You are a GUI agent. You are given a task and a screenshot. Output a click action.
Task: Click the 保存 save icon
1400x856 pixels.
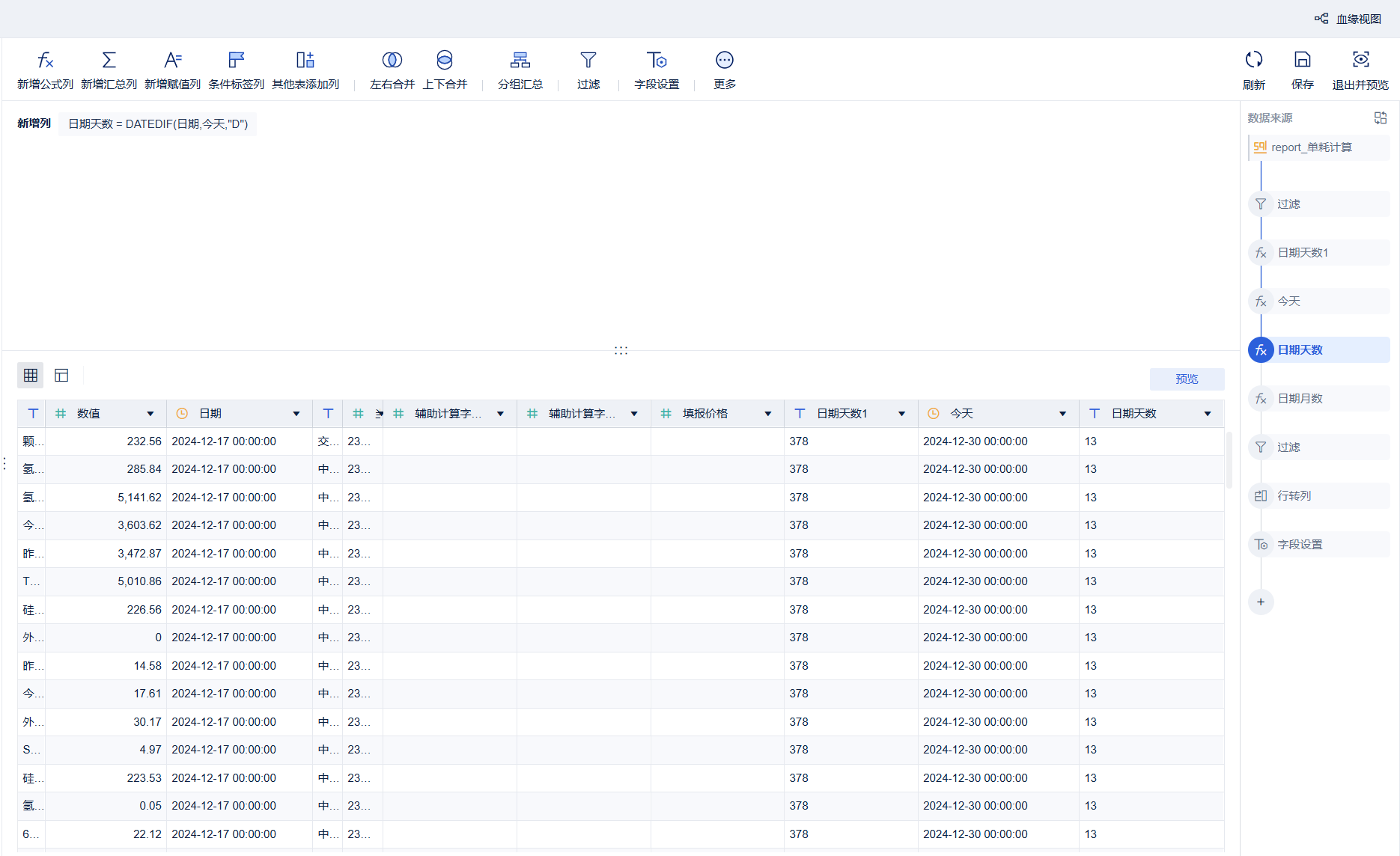pyautogui.click(x=1303, y=60)
